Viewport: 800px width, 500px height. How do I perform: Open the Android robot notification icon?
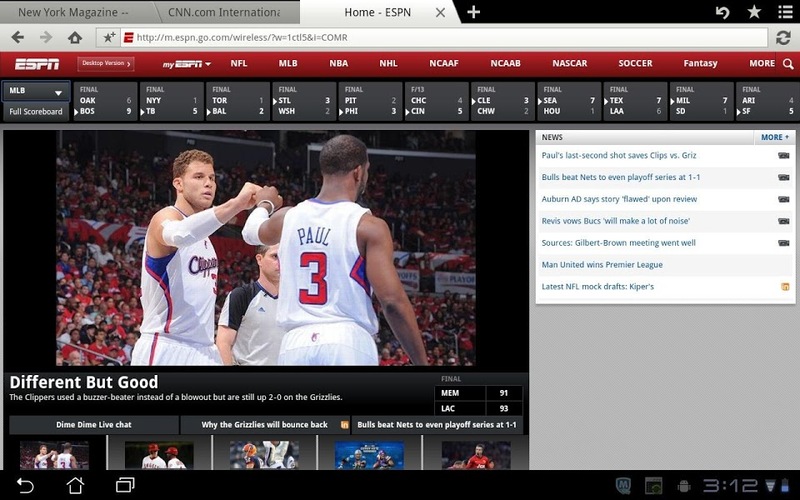click(x=684, y=486)
